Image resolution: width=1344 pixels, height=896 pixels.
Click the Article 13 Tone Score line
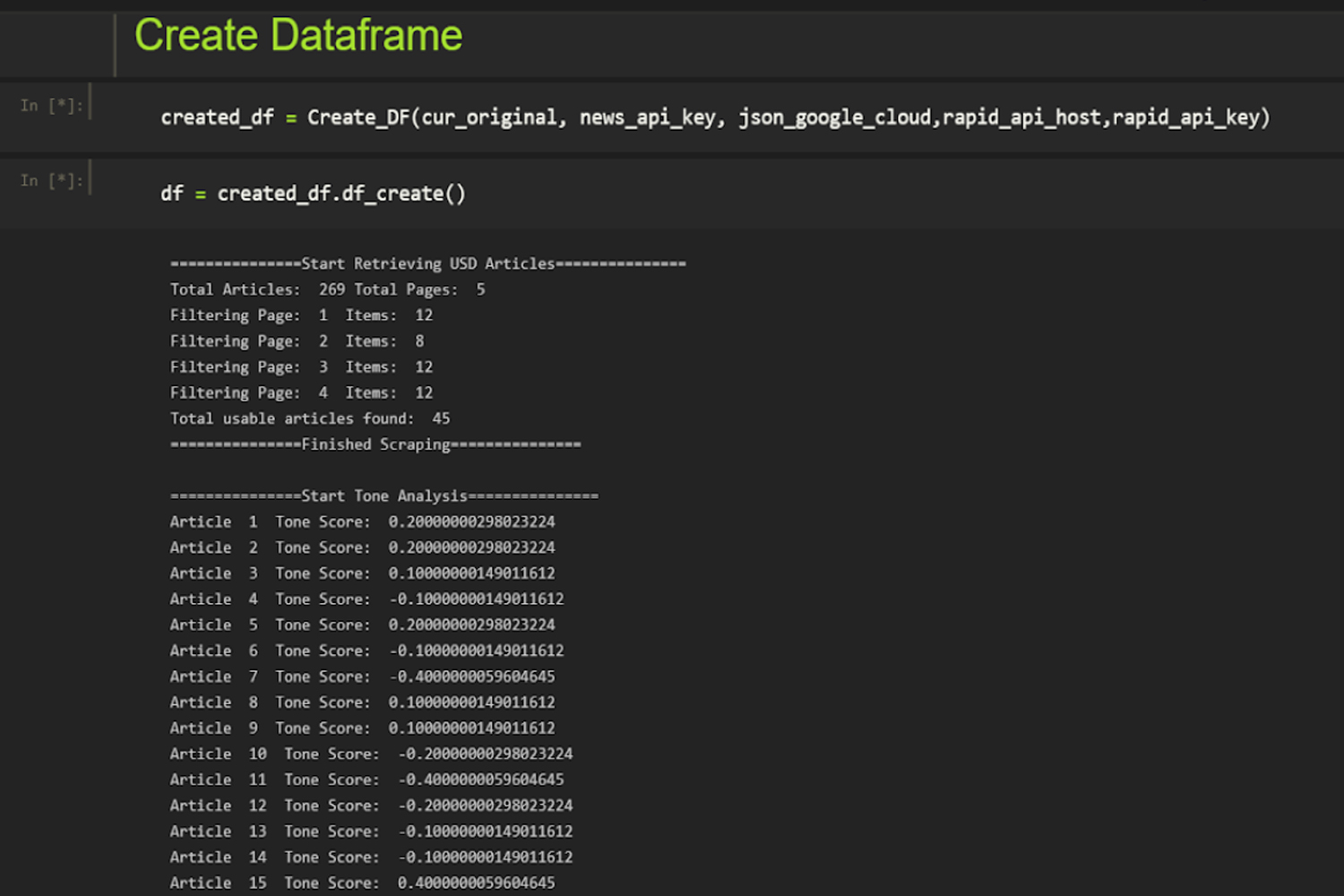click(x=371, y=831)
